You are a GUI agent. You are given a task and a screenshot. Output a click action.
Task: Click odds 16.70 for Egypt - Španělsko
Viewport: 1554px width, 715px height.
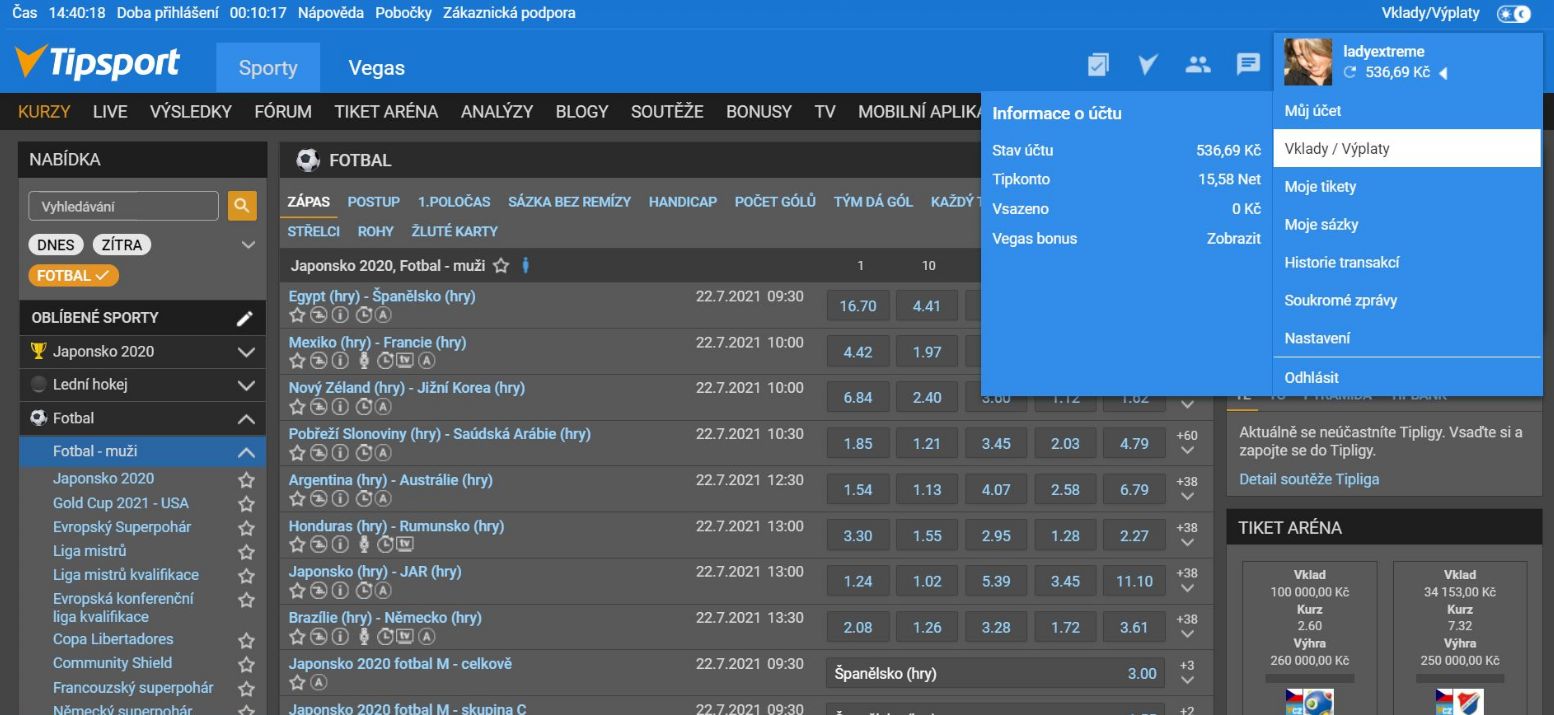(x=858, y=306)
